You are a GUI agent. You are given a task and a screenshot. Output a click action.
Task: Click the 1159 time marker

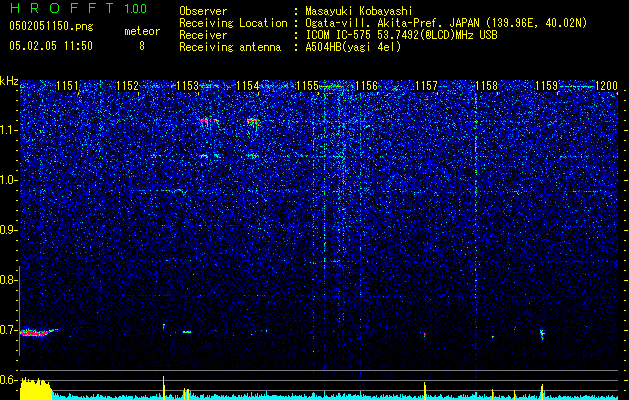546,86
